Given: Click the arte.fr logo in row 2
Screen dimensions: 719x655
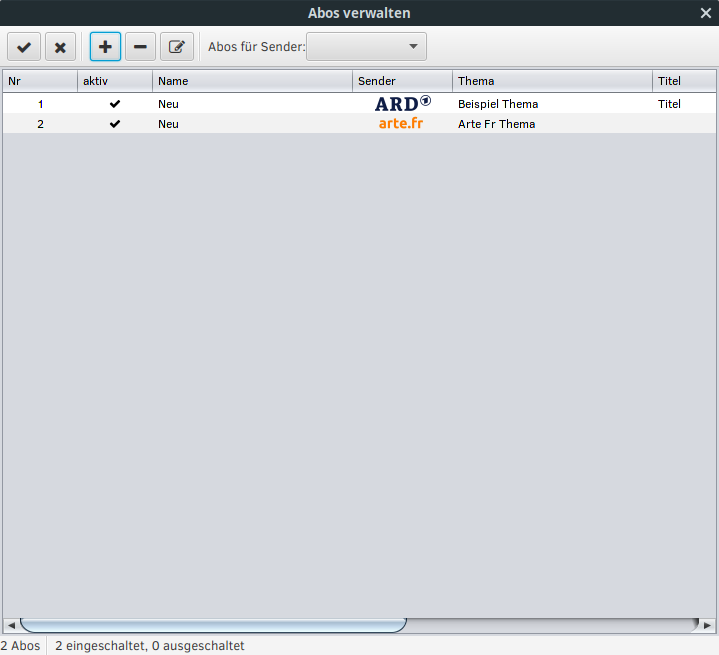Looking at the screenshot, I should tap(401, 124).
